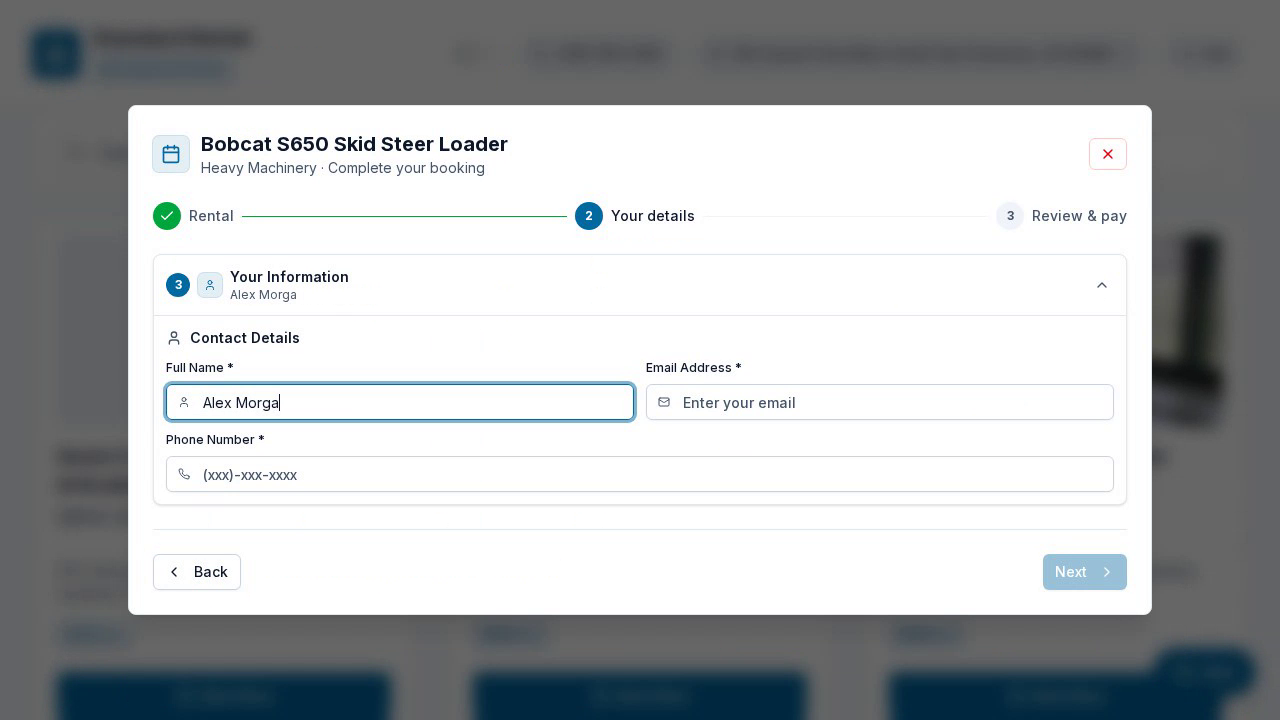This screenshot has height=720, width=1280.
Task: Go back with the Back button
Action: click(x=197, y=572)
